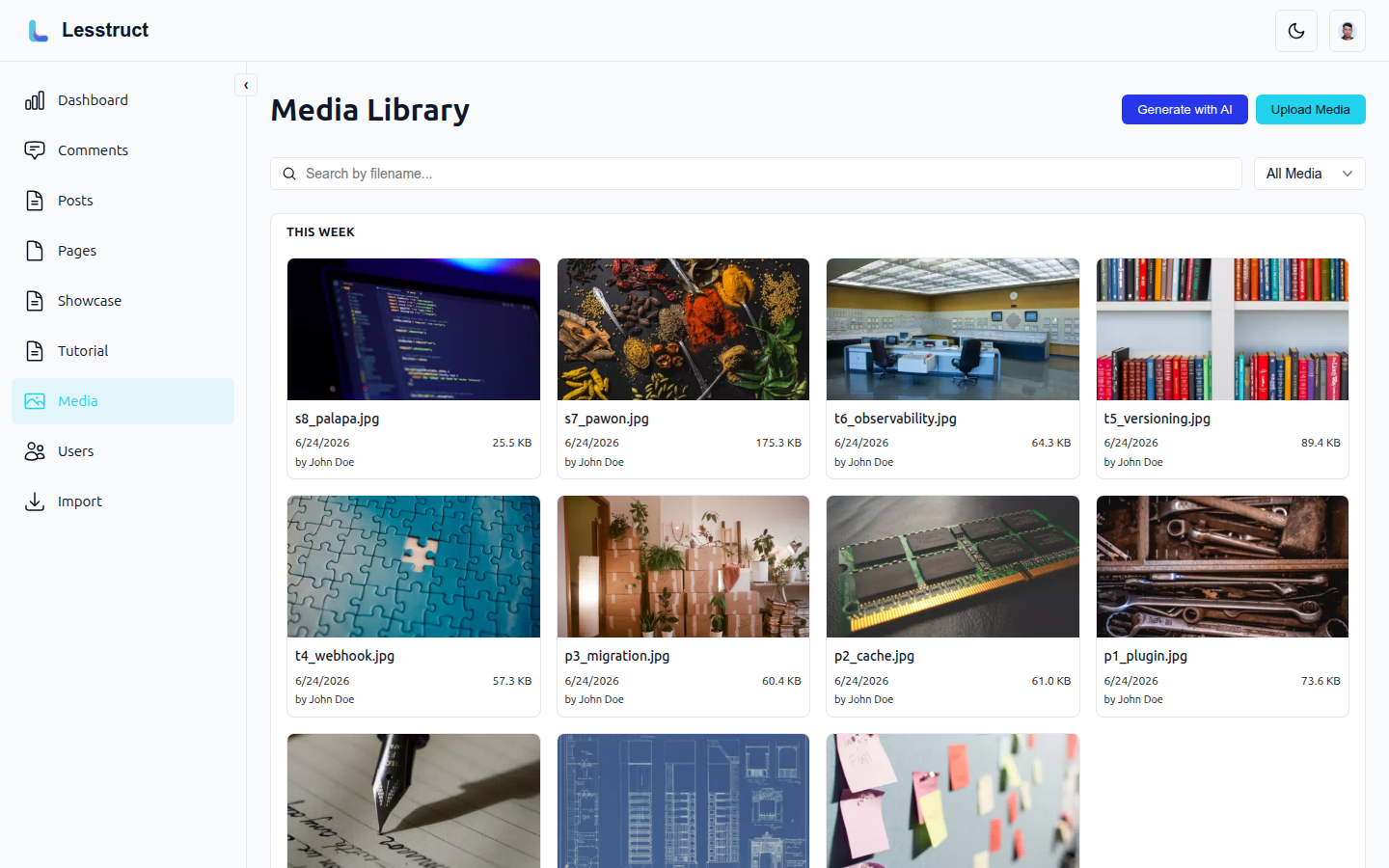The image size is (1389, 868).
Task: Open Pages label in the sidebar
Action: click(x=77, y=251)
